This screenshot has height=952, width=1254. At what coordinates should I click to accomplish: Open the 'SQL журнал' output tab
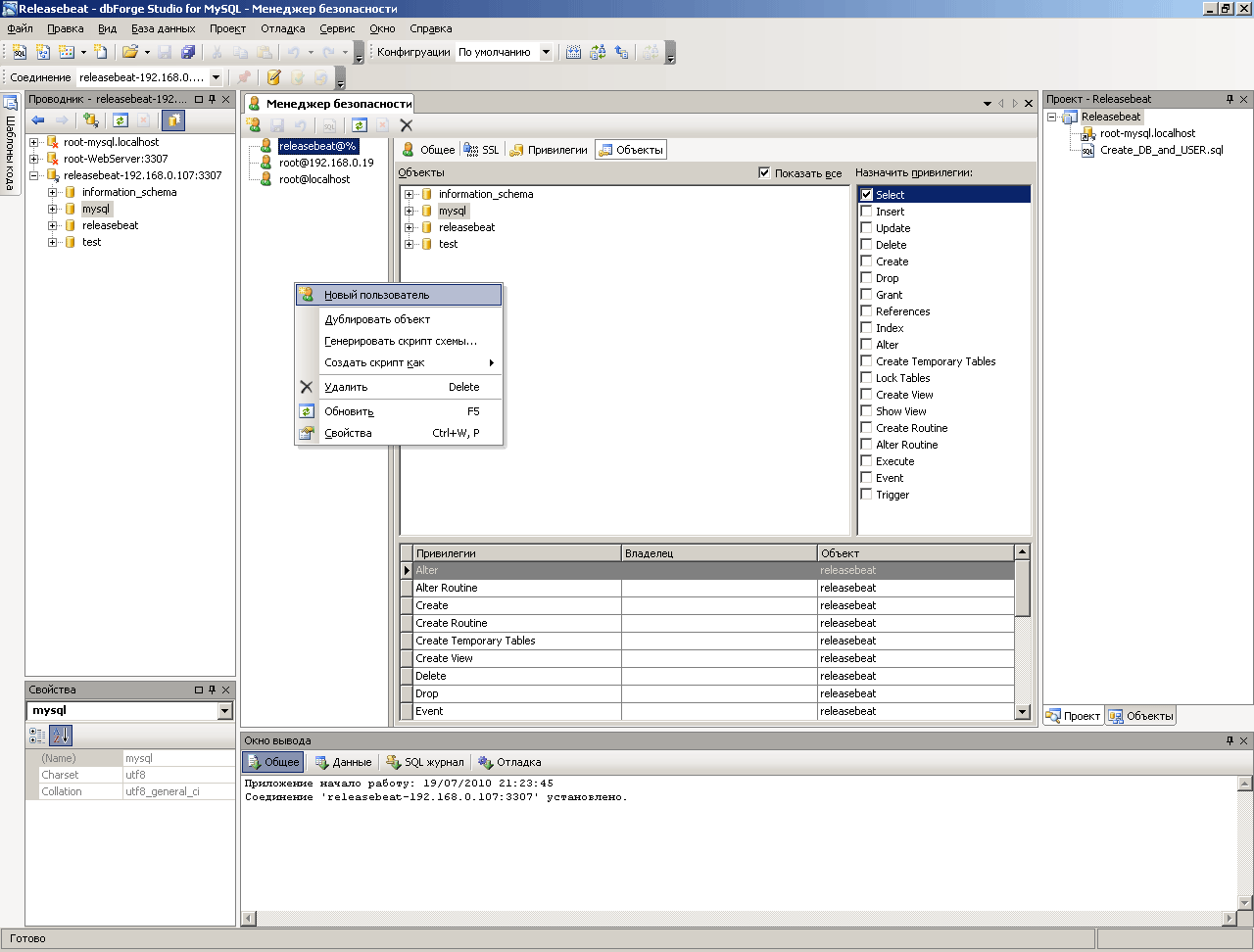click(425, 762)
